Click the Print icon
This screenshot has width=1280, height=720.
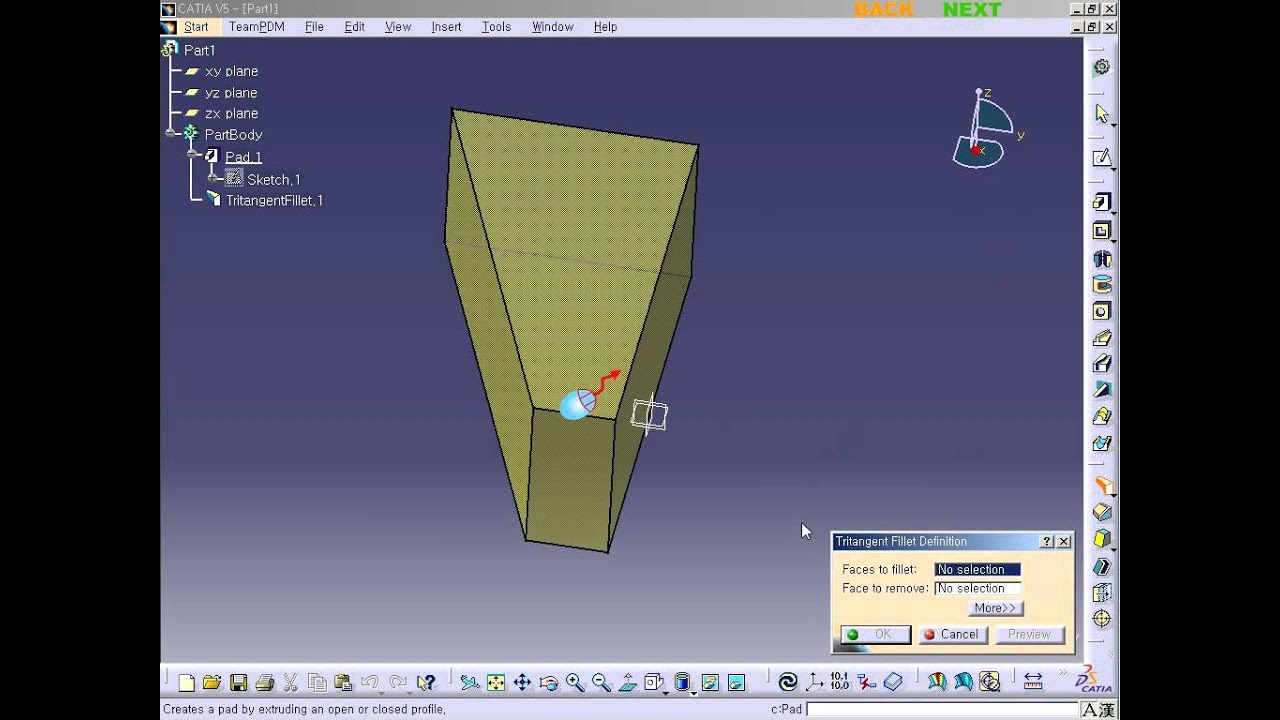pyautogui.click(x=265, y=683)
